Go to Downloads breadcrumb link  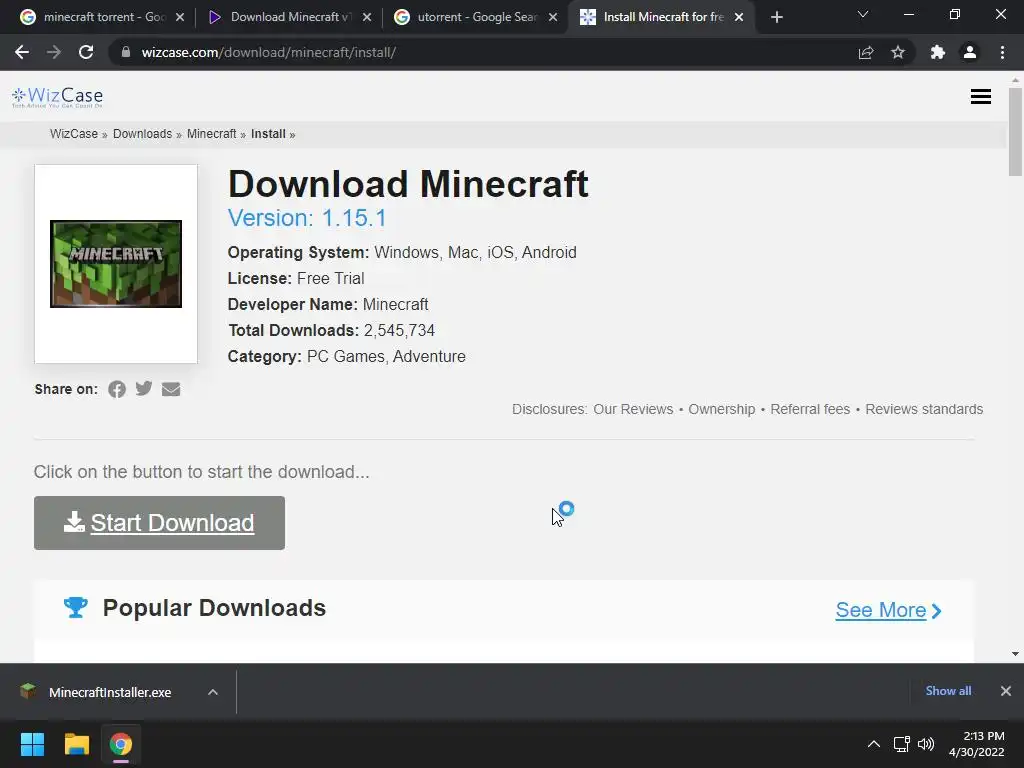point(142,134)
